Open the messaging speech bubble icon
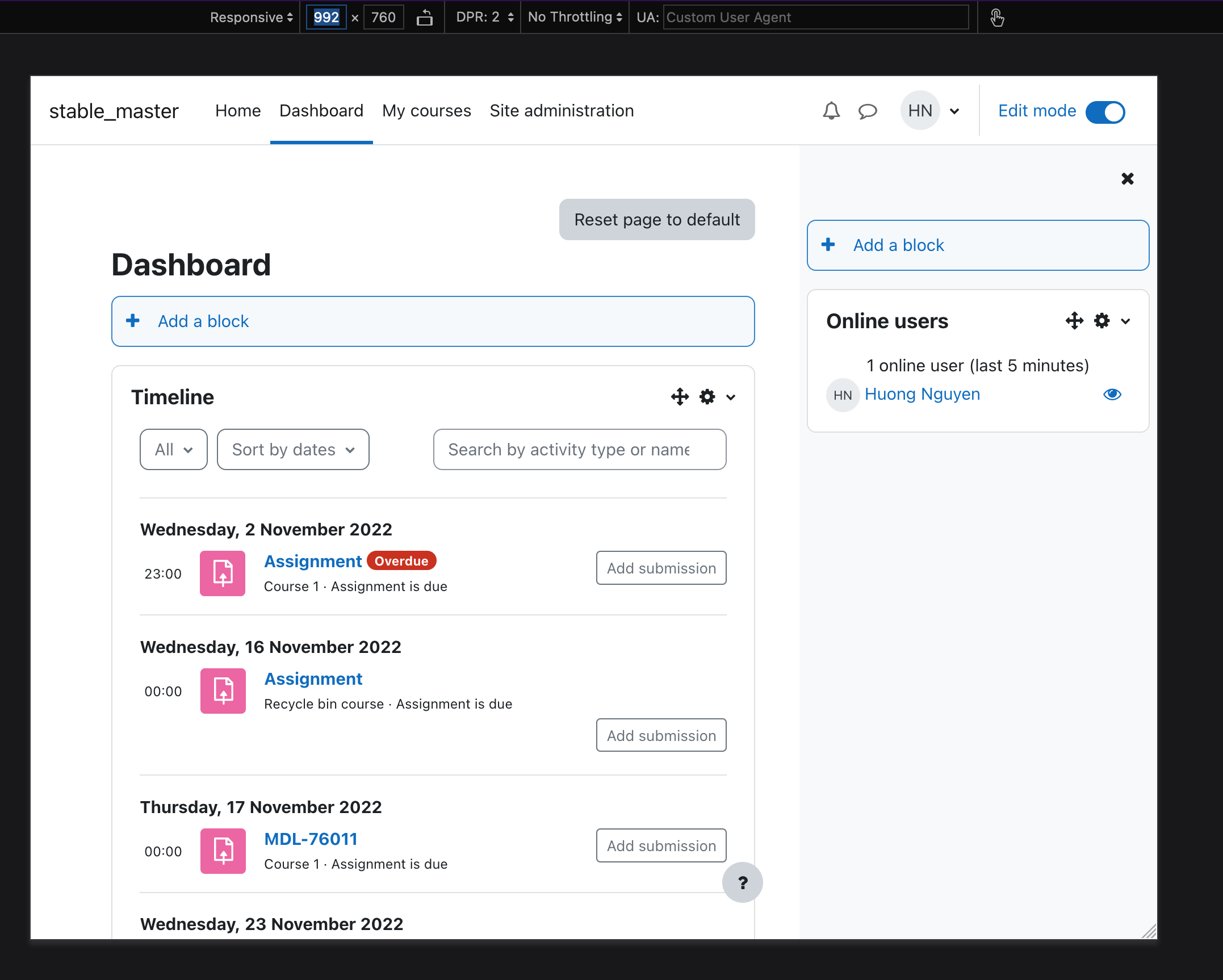1223x980 pixels. (x=868, y=111)
